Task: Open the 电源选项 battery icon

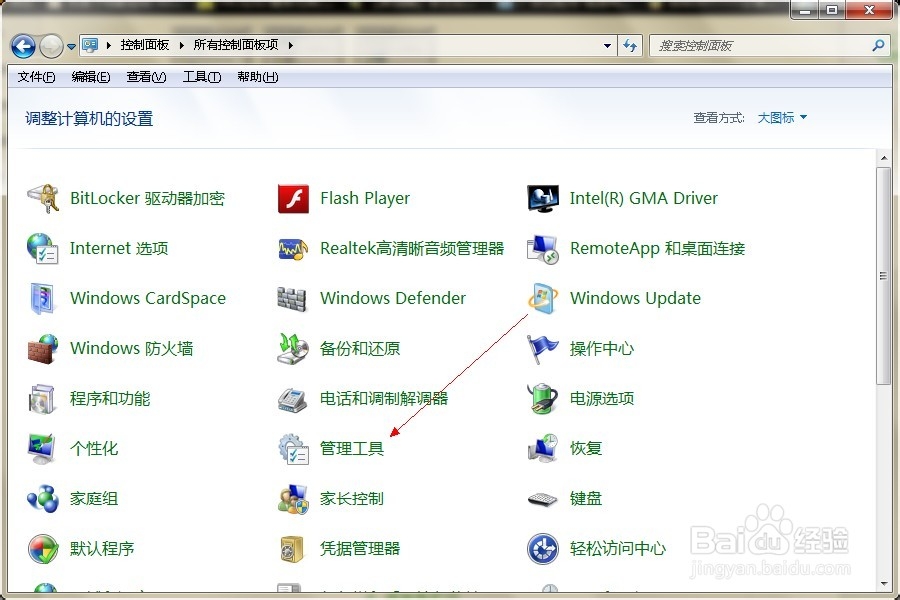Action: point(543,398)
